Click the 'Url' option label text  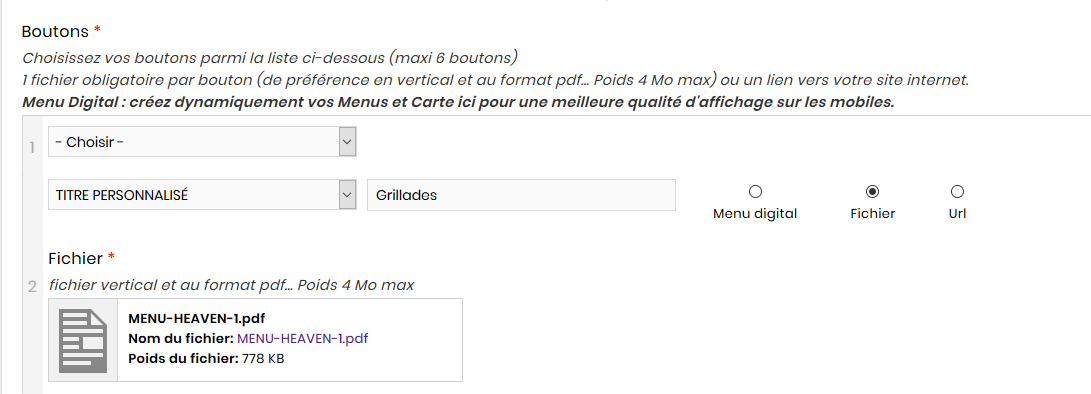click(x=957, y=214)
